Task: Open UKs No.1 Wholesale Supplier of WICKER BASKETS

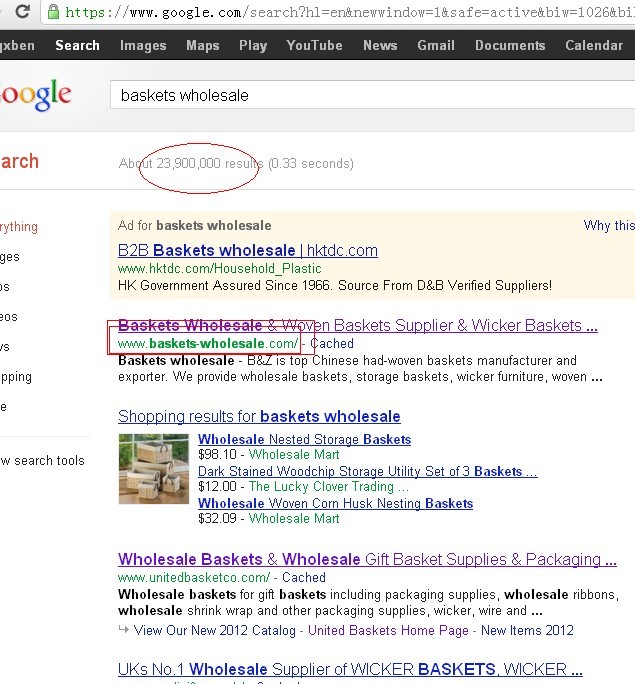Action: coord(350,669)
